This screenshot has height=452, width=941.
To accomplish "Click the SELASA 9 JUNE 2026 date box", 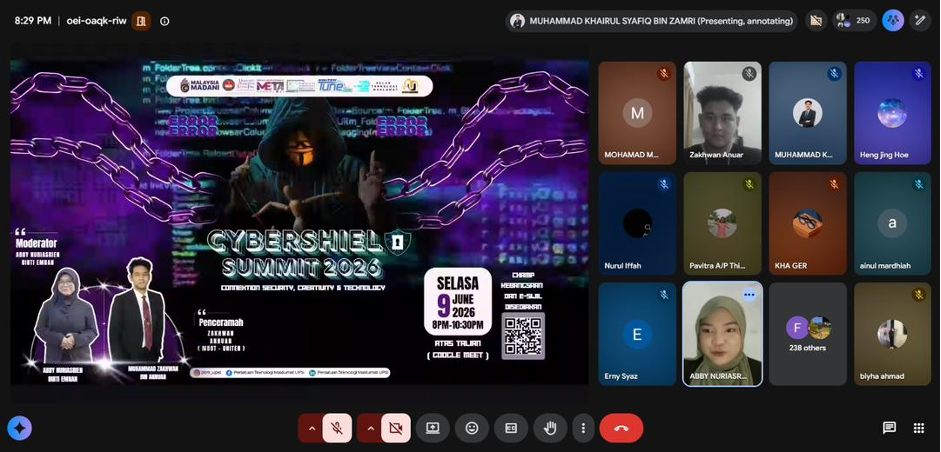I will 458,302.
